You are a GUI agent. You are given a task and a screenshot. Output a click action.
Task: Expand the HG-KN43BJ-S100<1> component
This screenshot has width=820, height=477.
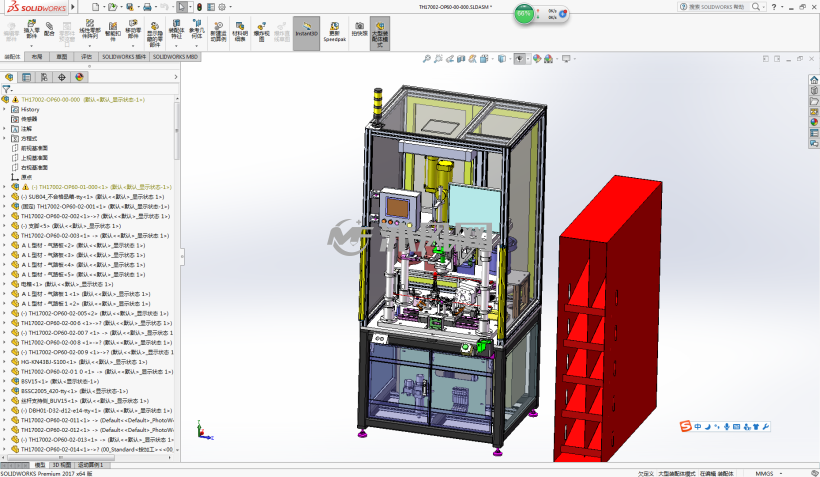pyautogui.click(x=5, y=362)
